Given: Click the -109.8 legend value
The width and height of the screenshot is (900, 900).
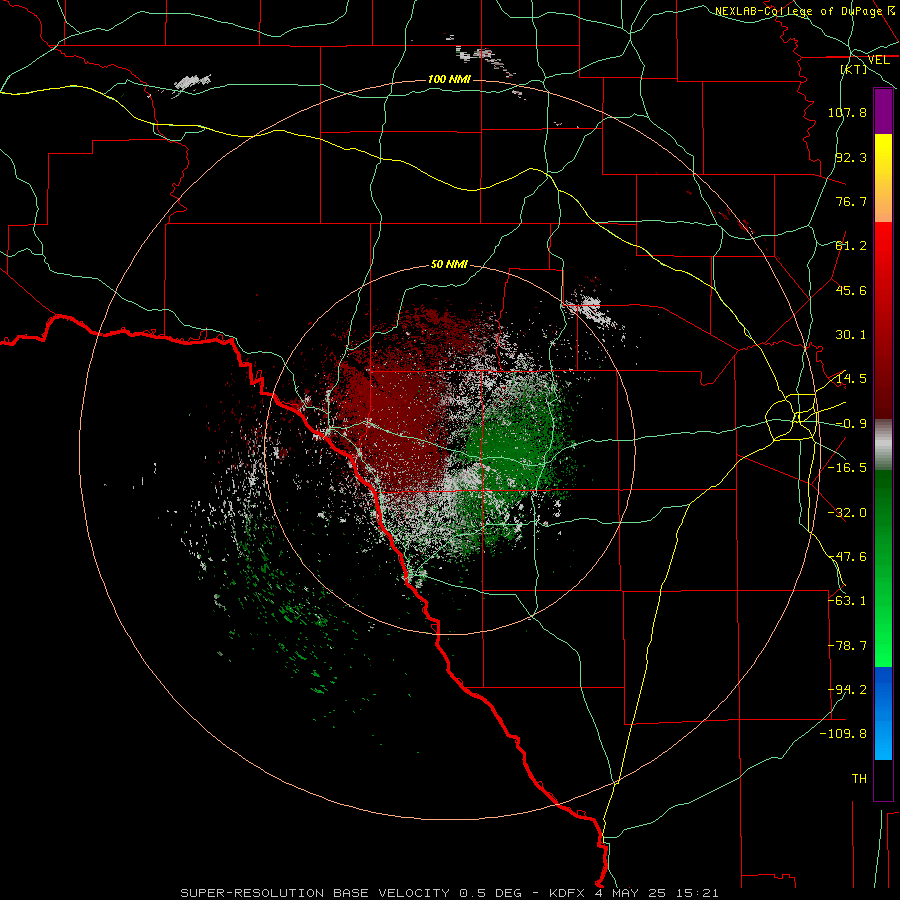Looking at the screenshot, I should pyautogui.click(x=844, y=734).
